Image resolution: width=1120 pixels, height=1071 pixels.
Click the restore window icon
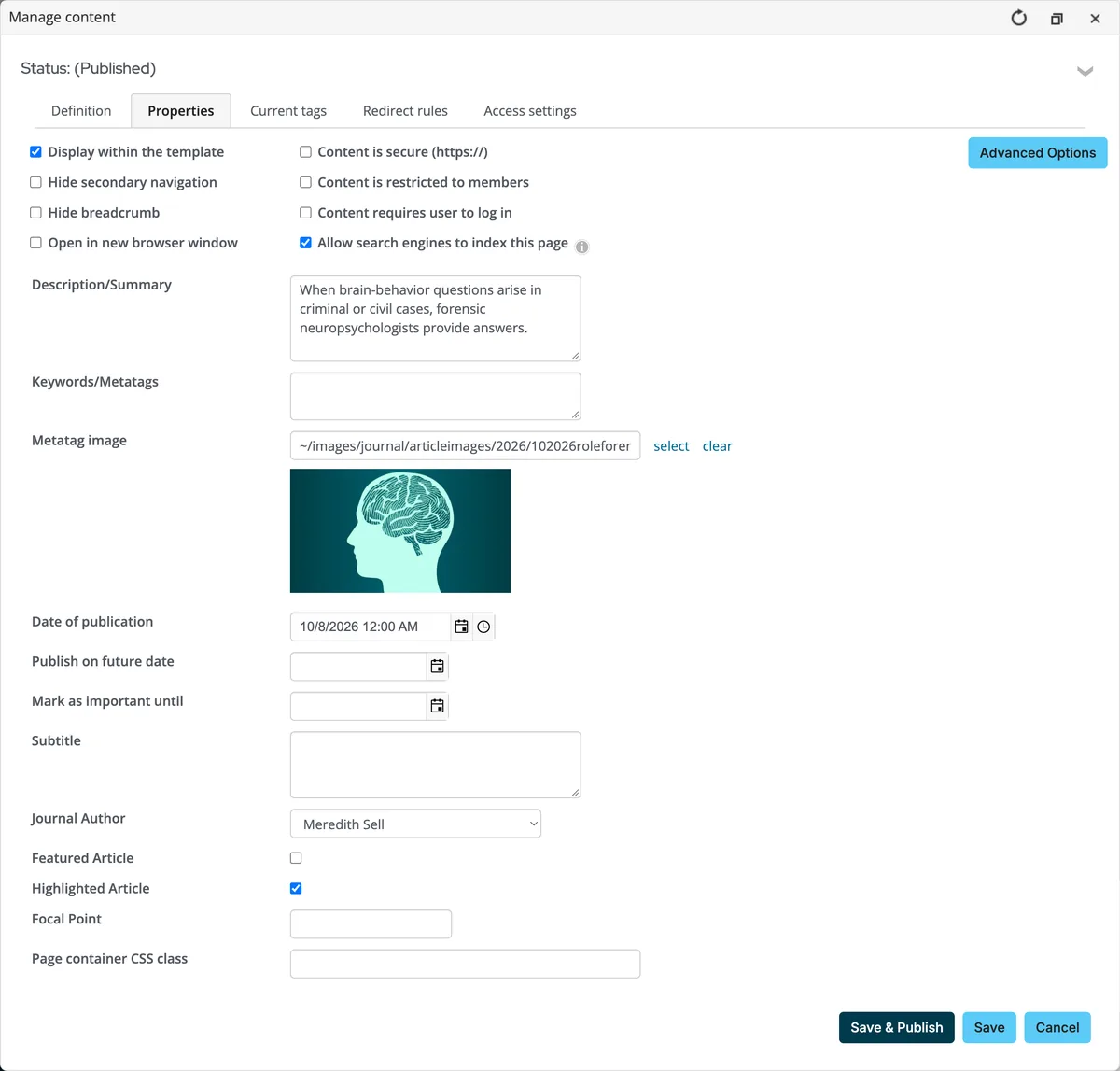point(1057,19)
